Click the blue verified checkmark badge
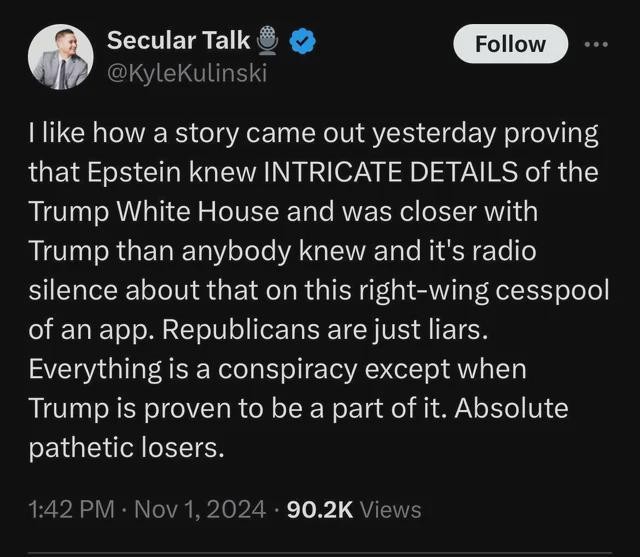This screenshot has height=557, width=640. coord(304,42)
